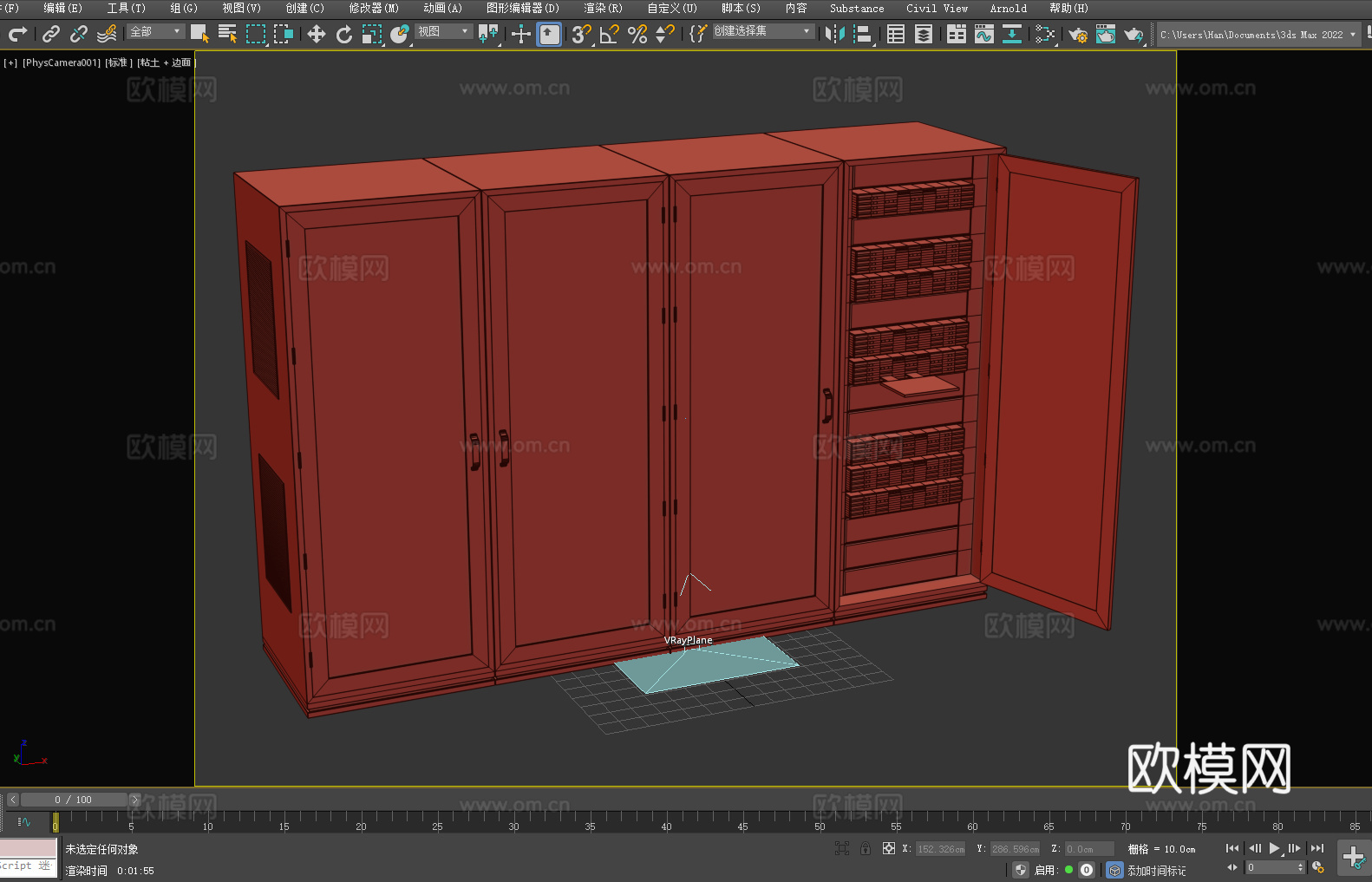Toggle keyboard shortcut override button
Screen dimensions: 1372x882
549,34
